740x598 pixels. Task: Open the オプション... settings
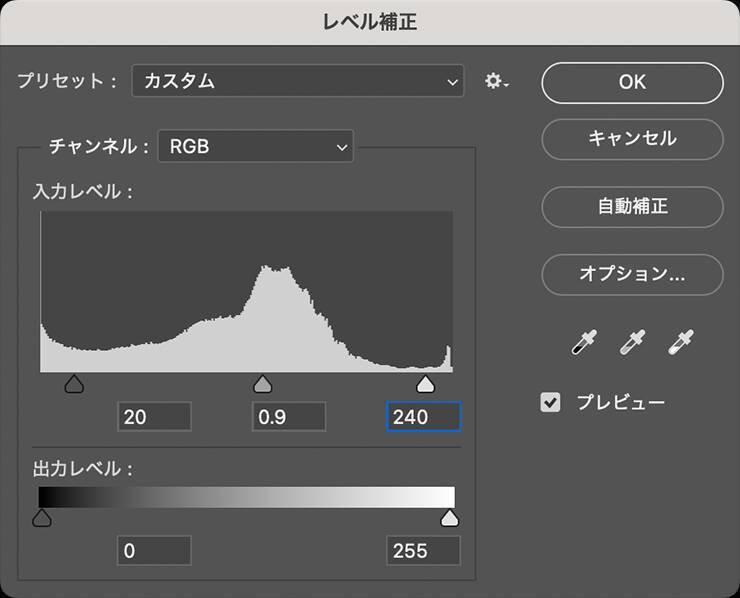[632, 273]
